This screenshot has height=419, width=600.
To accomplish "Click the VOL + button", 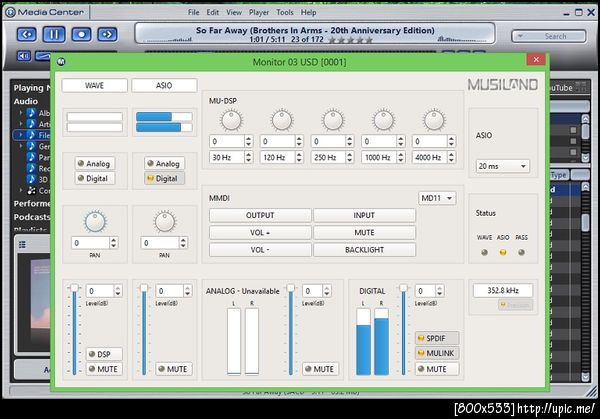I will 260,232.
